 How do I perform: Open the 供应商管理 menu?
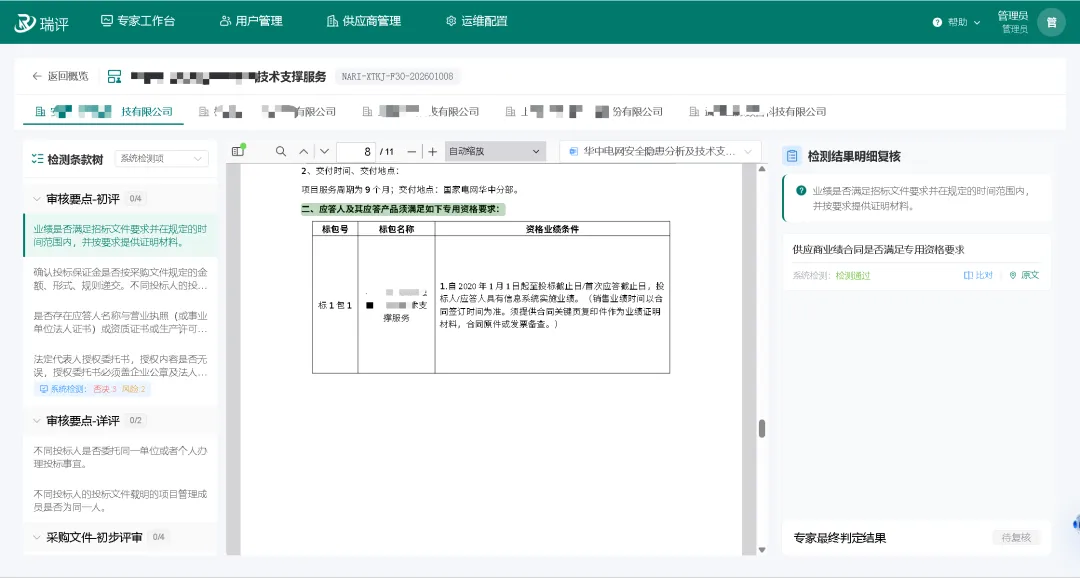click(364, 21)
